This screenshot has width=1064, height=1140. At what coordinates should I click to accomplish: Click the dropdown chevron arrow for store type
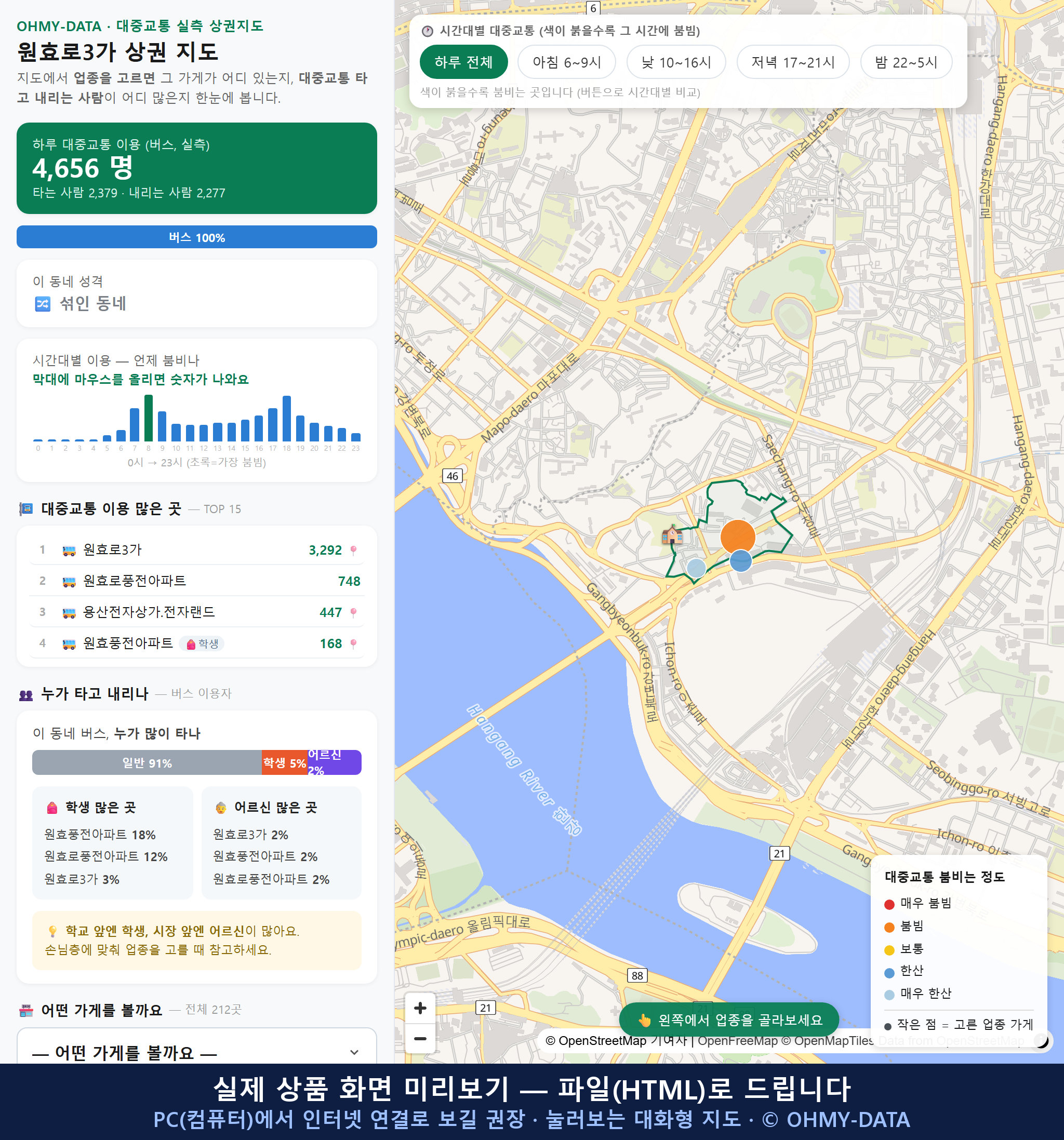(354, 1052)
